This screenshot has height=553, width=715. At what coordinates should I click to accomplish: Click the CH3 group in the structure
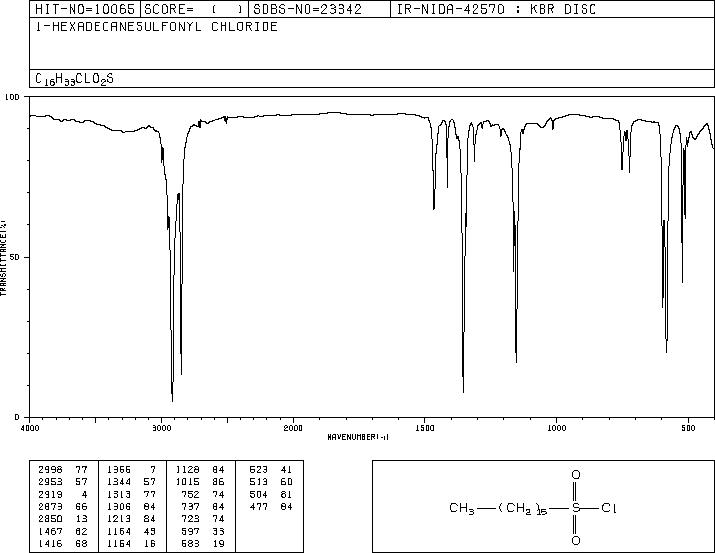point(461,508)
